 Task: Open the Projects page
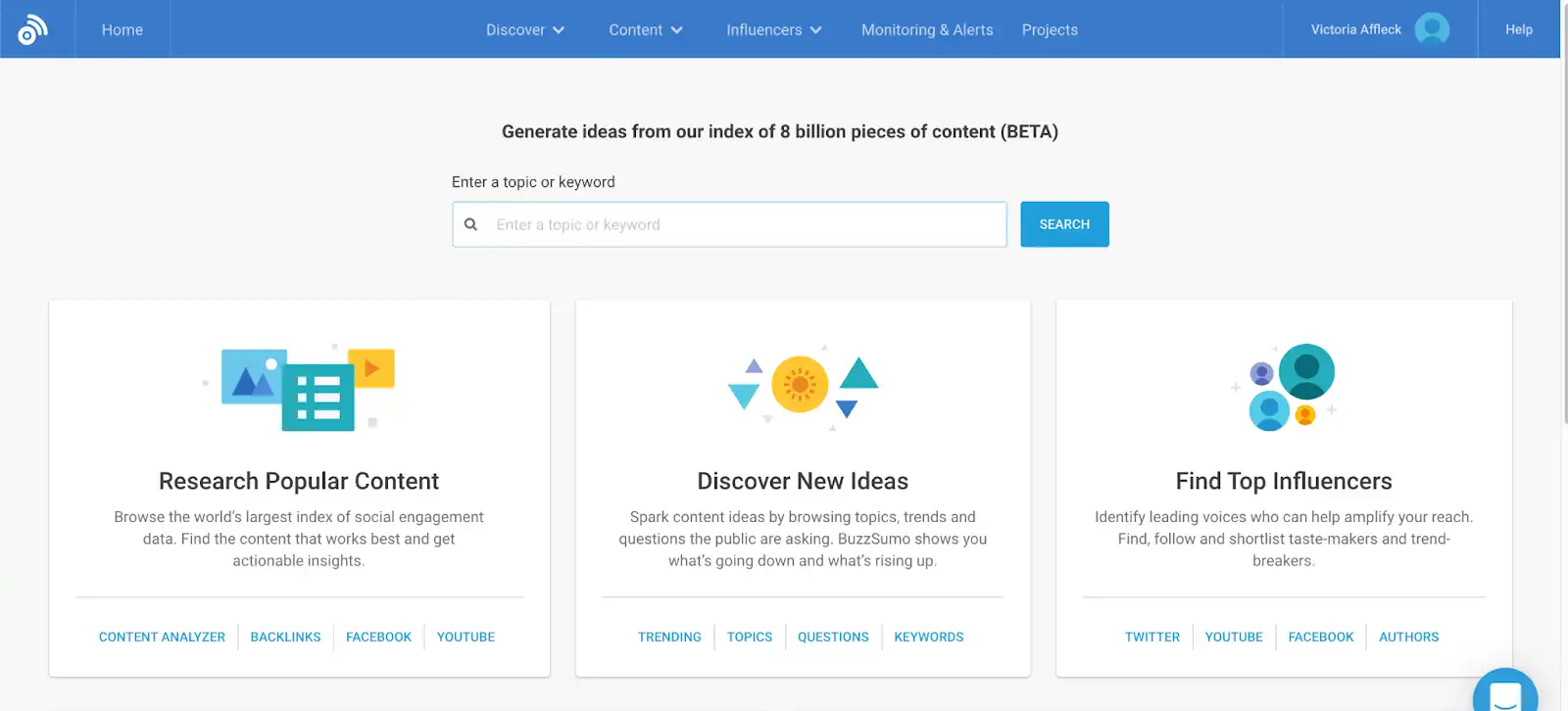point(1050,30)
